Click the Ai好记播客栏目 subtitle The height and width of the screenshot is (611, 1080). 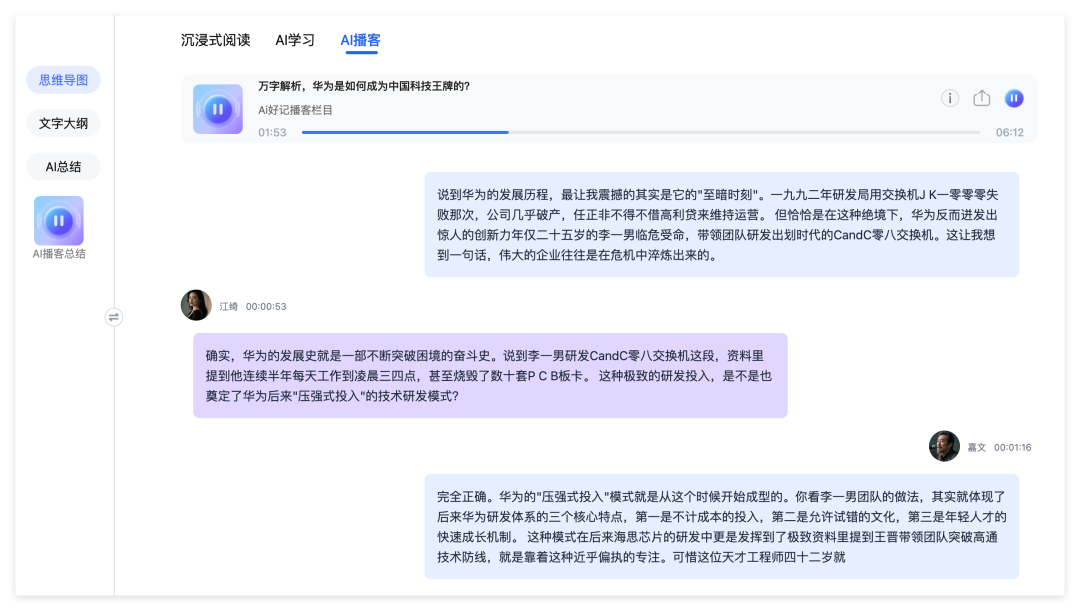295,110
